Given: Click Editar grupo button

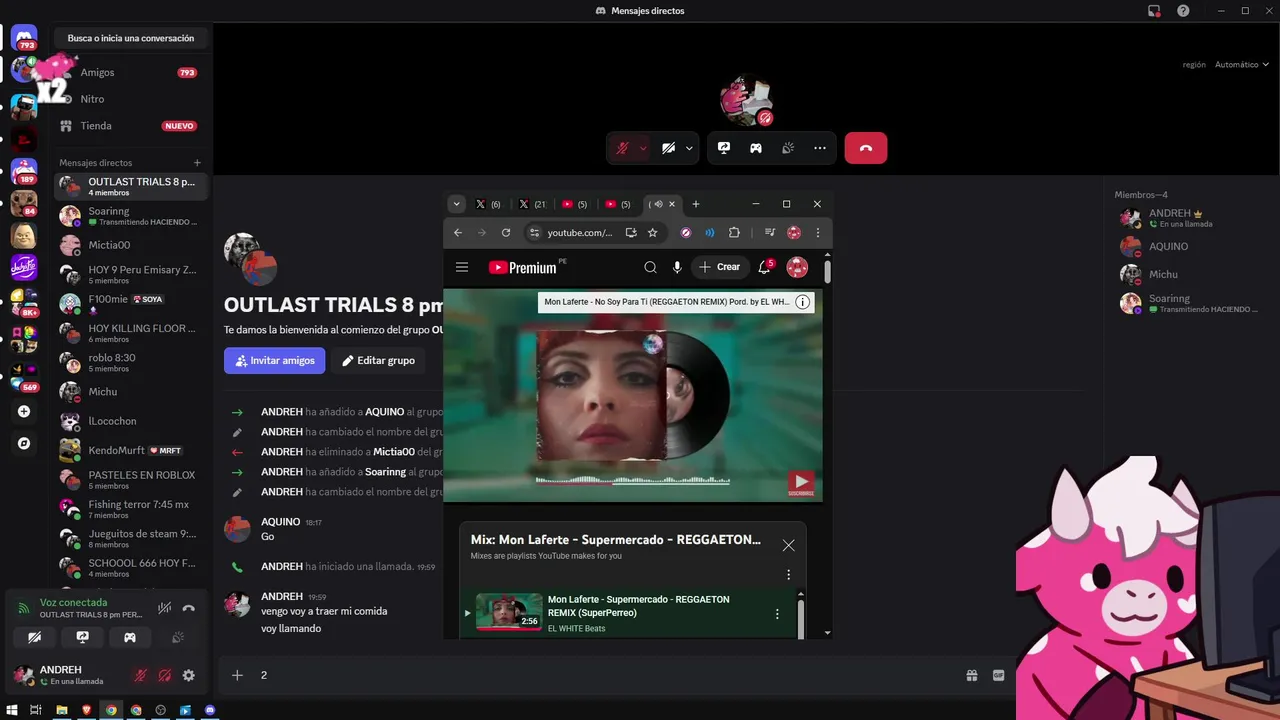Looking at the screenshot, I should (x=379, y=361).
